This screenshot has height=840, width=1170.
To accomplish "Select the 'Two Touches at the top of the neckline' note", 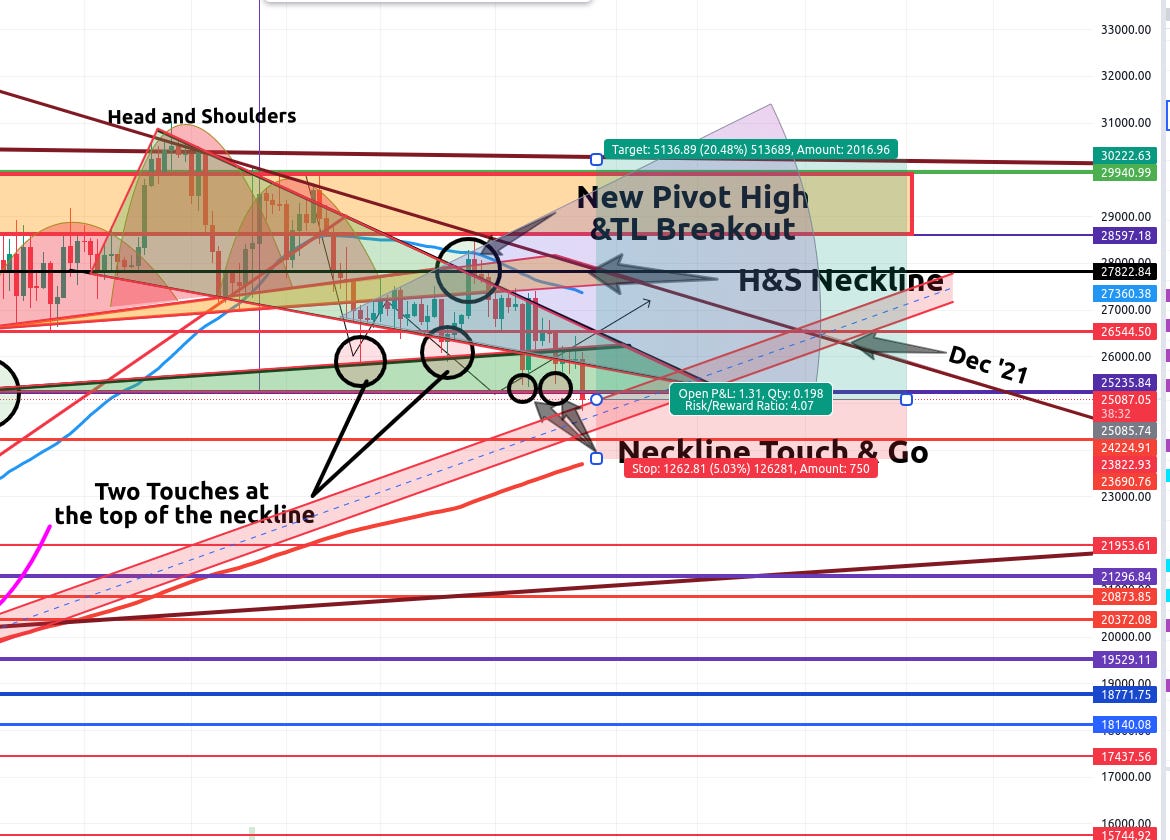I will (x=184, y=504).
